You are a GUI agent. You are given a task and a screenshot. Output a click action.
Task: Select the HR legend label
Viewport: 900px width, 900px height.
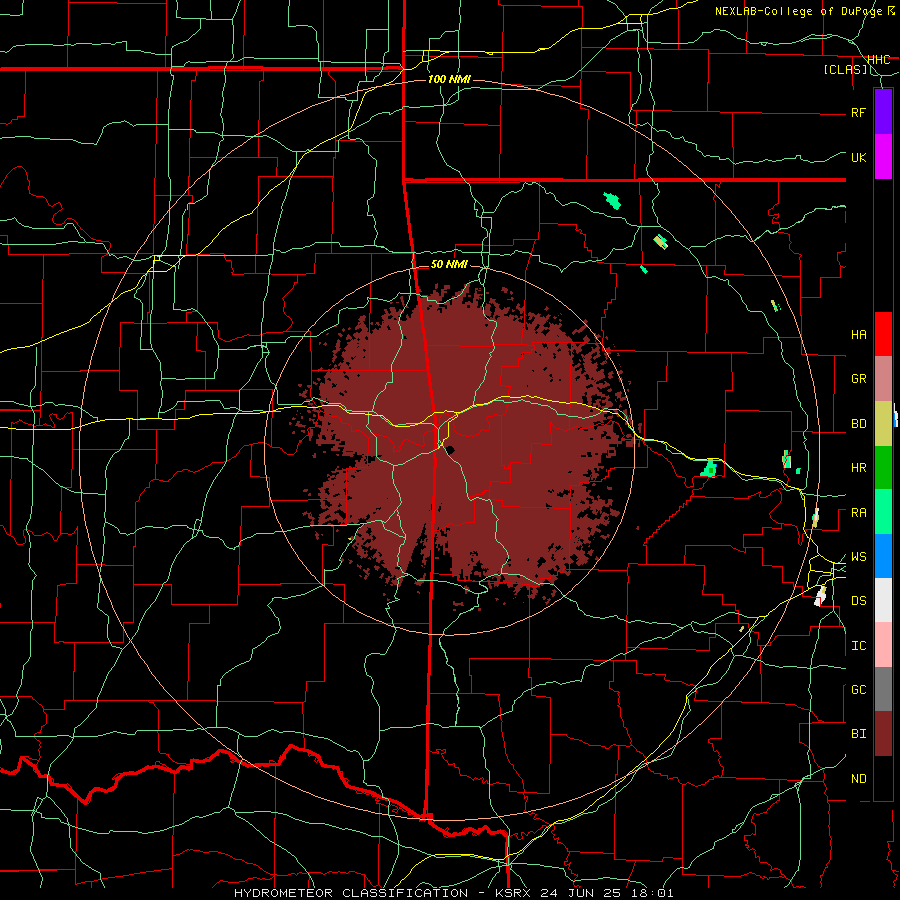pyautogui.click(x=858, y=468)
